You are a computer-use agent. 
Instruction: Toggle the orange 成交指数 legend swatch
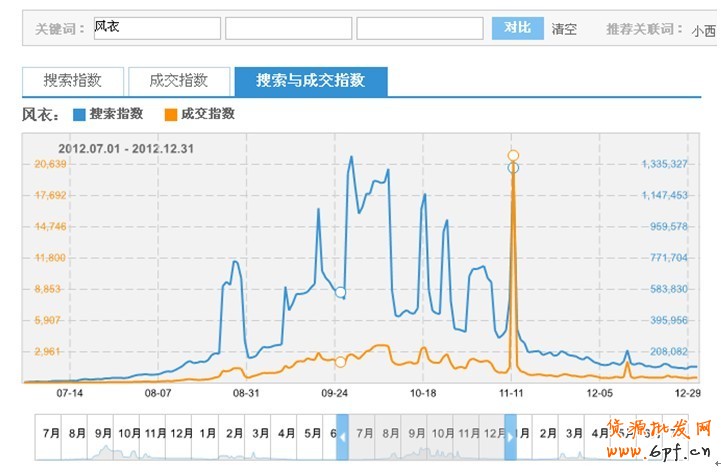coord(171,114)
